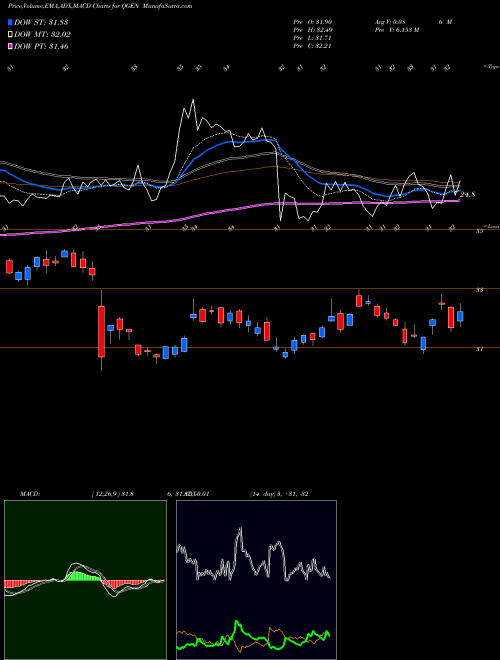
Task: Click the tall red gap-down candlestick
Action: (x=101, y=331)
